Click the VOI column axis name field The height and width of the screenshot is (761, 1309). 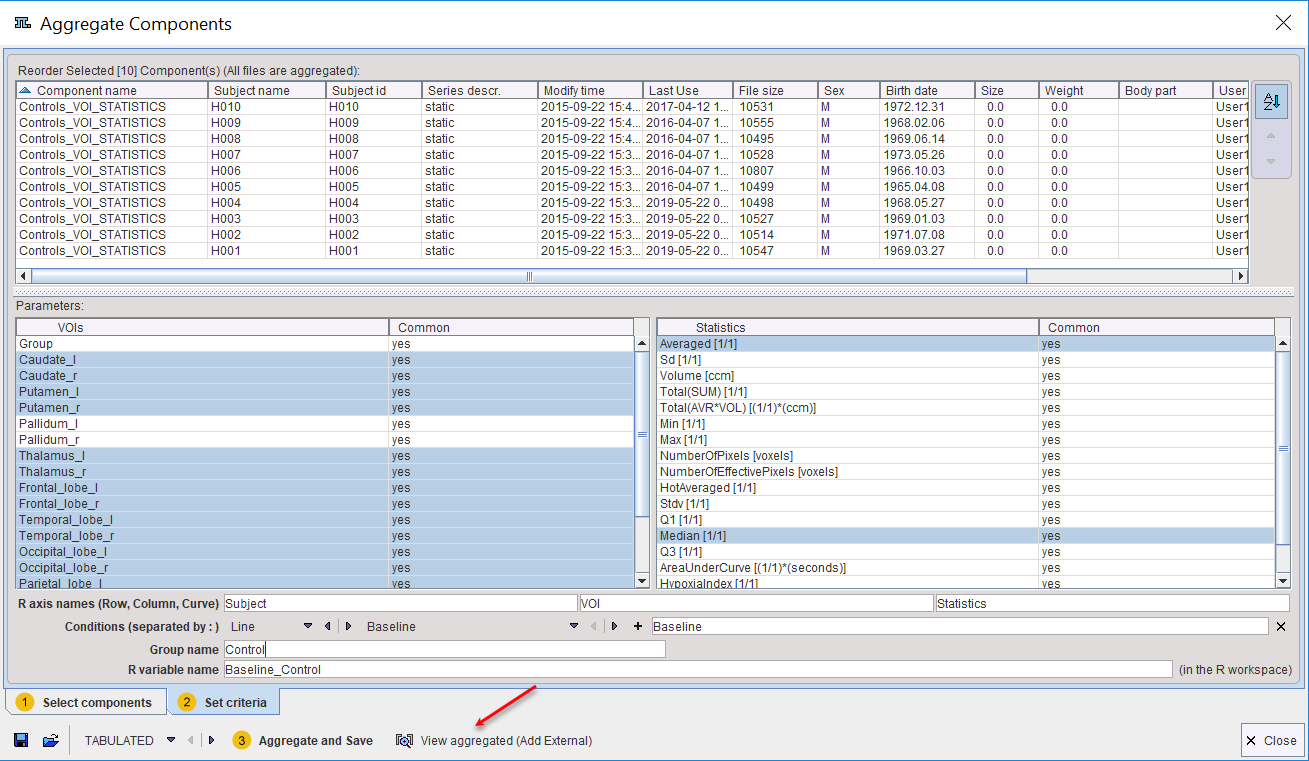pyautogui.click(x=756, y=603)
